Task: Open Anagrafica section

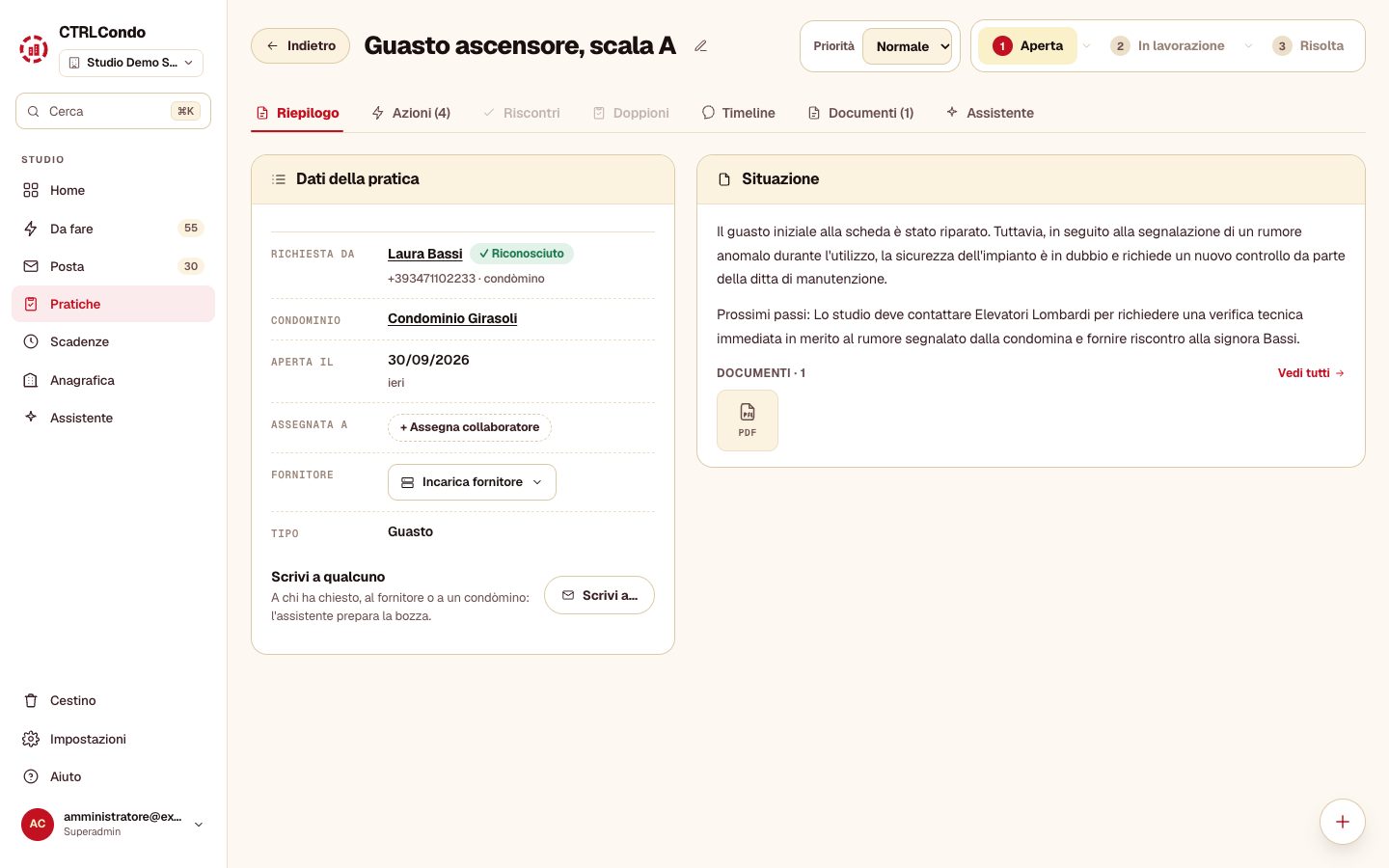Action: [x=113, y=380]
